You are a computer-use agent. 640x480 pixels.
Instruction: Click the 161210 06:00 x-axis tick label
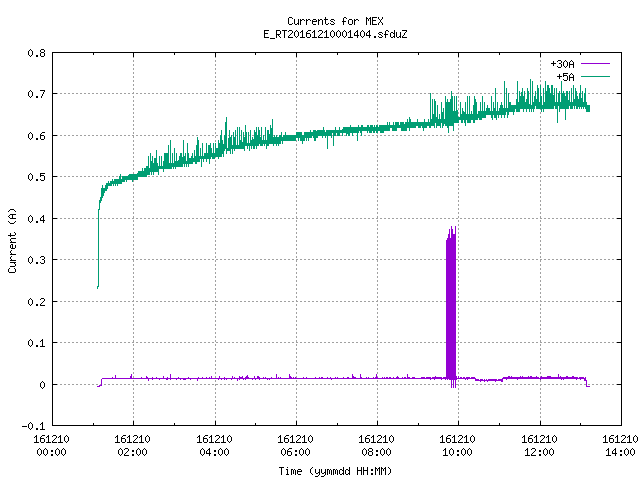[296, 446]
